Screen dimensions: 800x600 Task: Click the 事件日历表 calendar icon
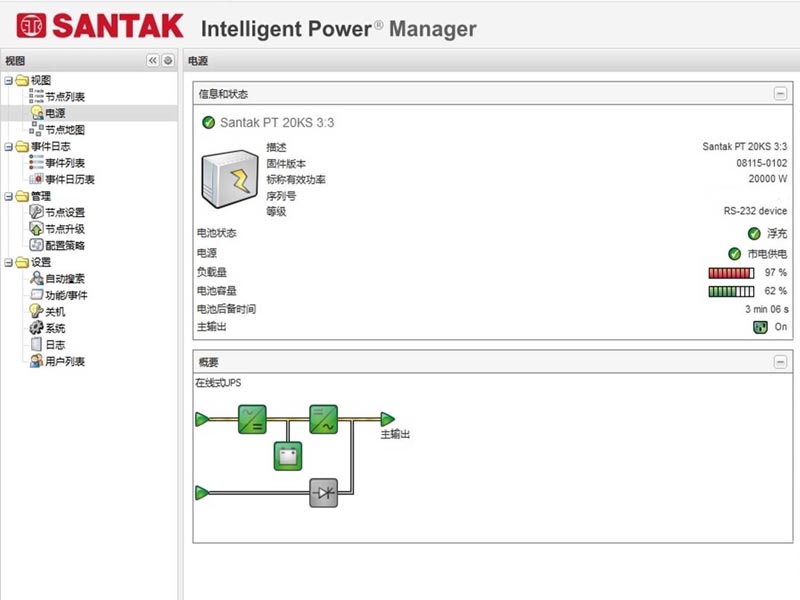coord(36,179)
